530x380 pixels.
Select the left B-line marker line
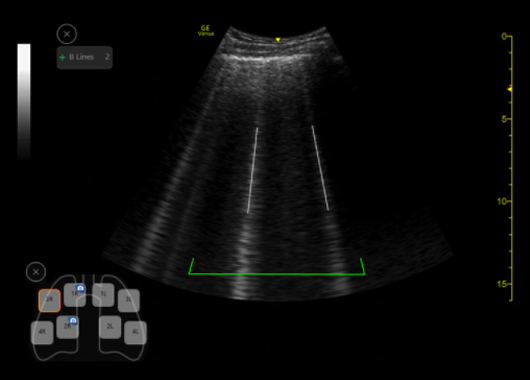coord(252,170)
